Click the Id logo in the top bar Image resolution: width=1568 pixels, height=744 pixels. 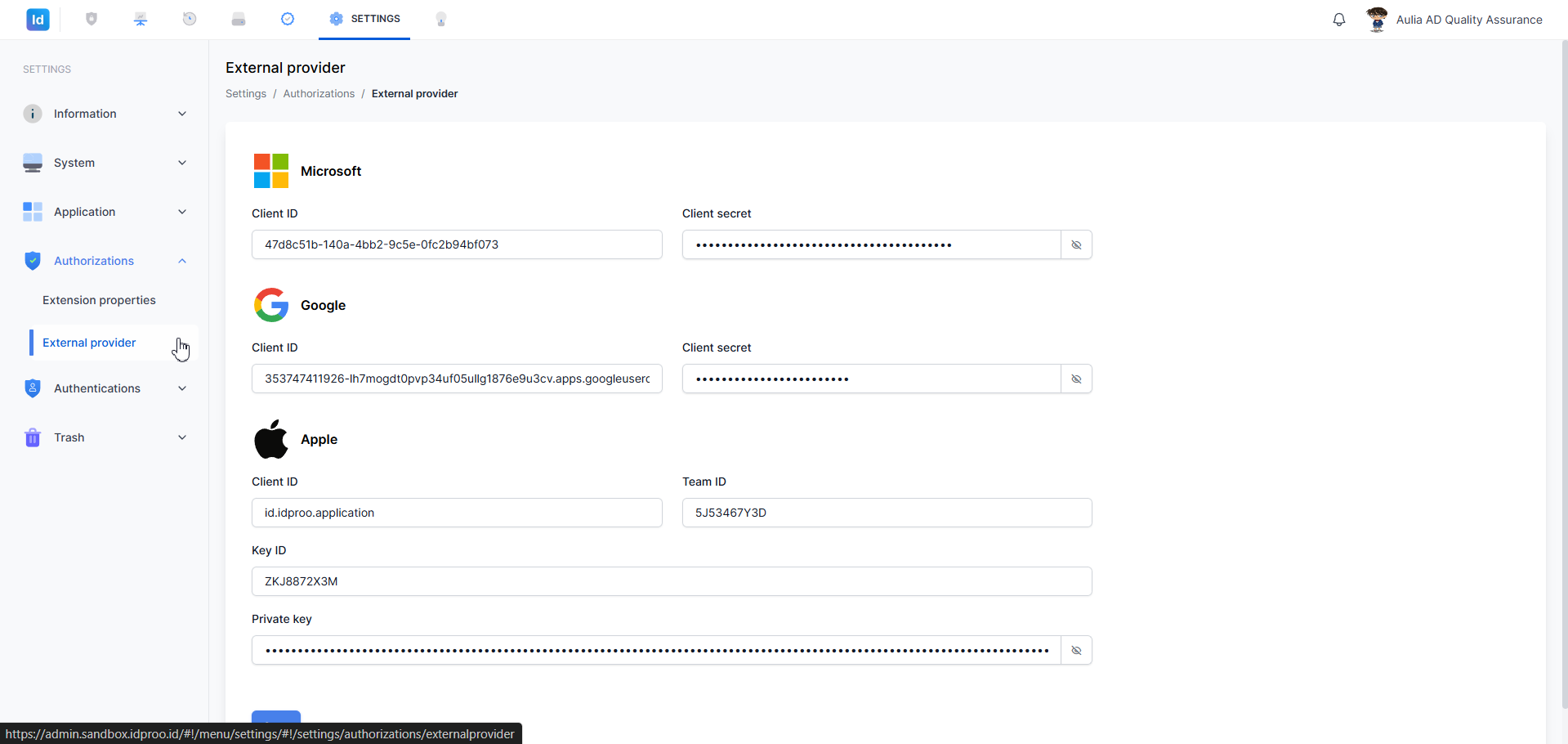point(38,20)
